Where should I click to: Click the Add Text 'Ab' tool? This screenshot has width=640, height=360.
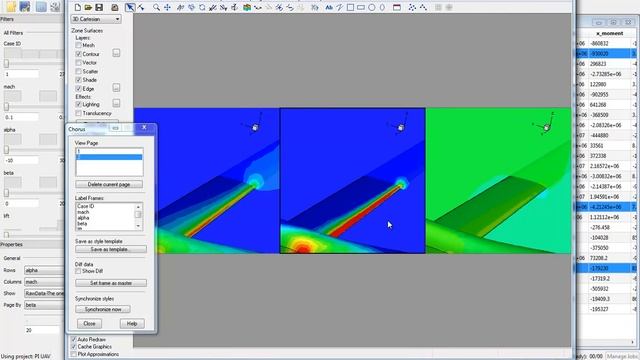(x=329, y=7)
